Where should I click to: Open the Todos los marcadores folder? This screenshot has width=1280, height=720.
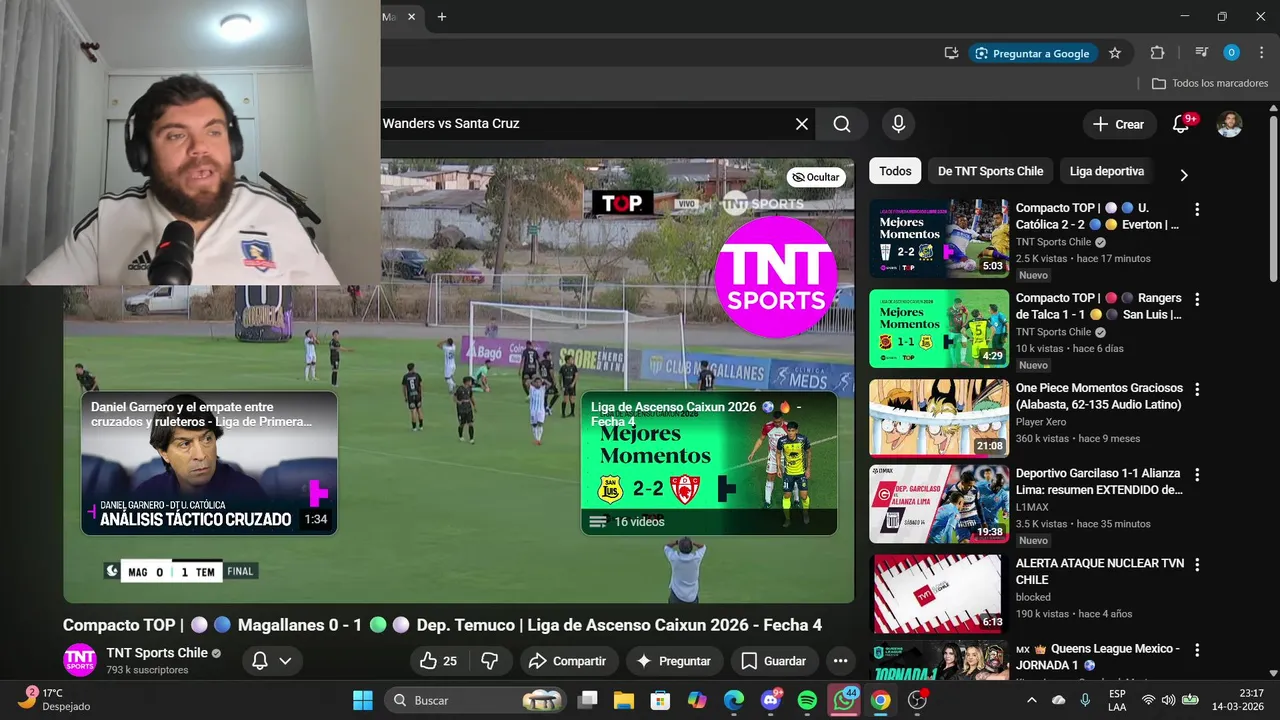coord(1210,84)
